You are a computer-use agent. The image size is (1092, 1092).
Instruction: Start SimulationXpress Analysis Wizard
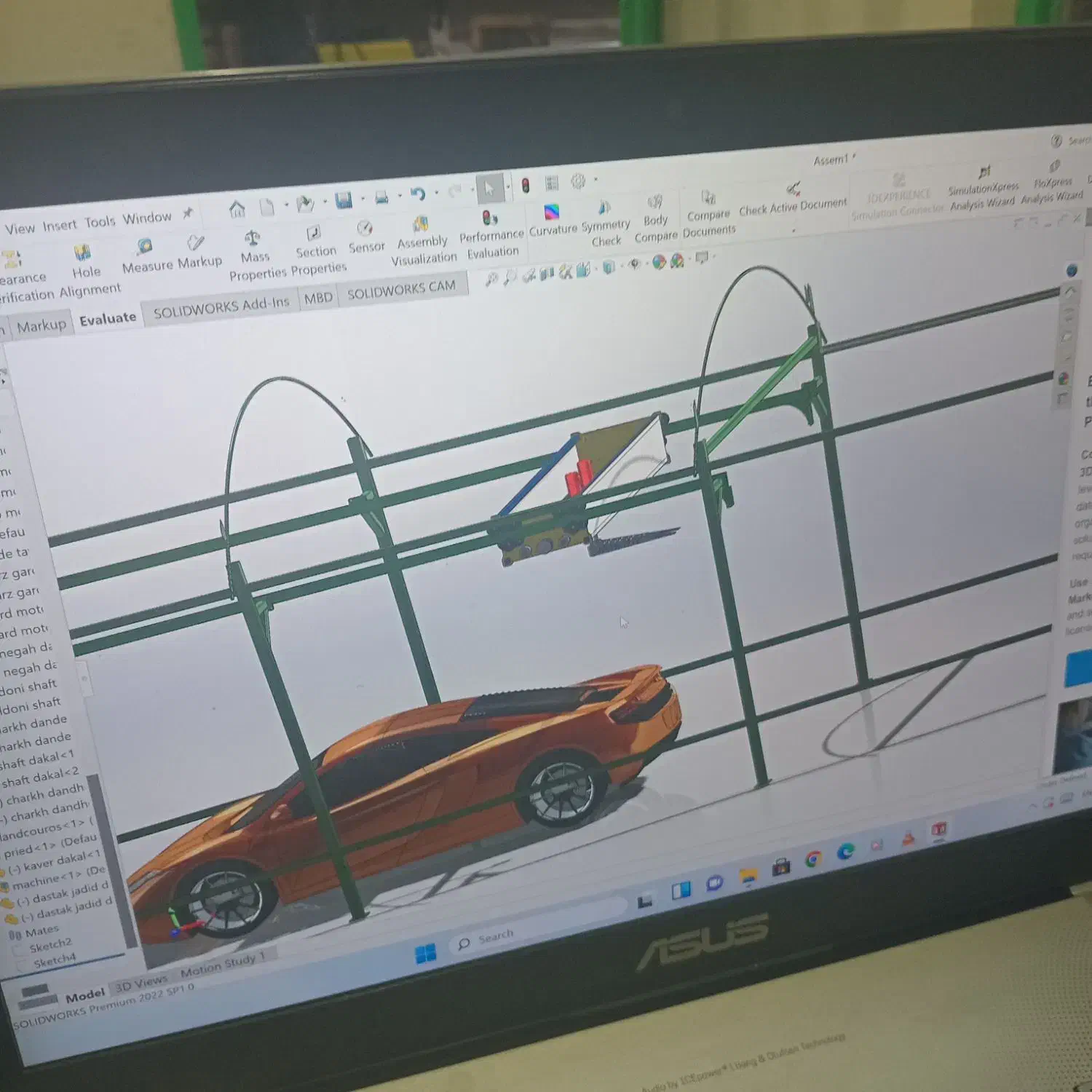[x=984, y=187]
